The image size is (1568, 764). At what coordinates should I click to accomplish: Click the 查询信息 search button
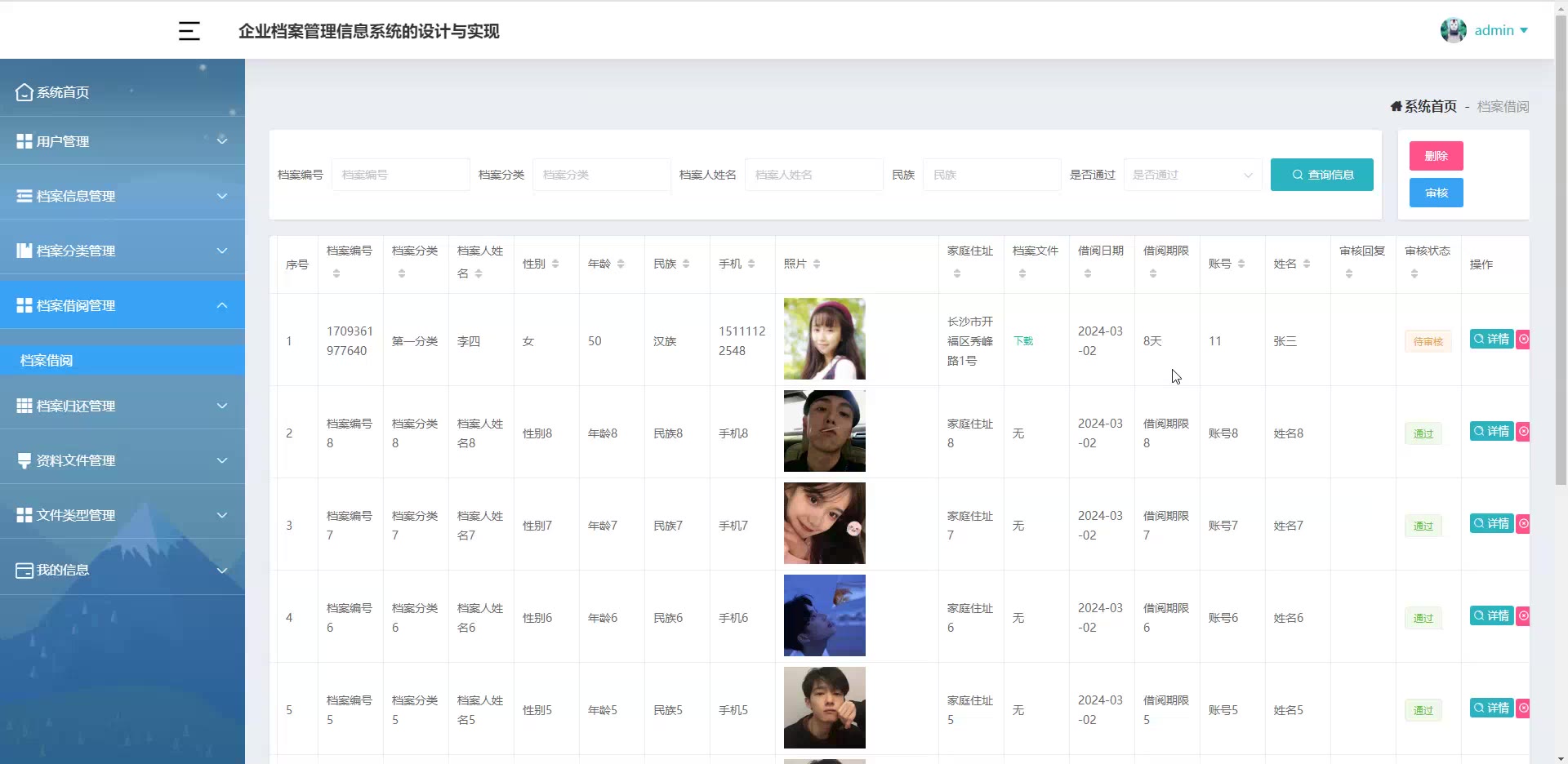pos(1321,175)
